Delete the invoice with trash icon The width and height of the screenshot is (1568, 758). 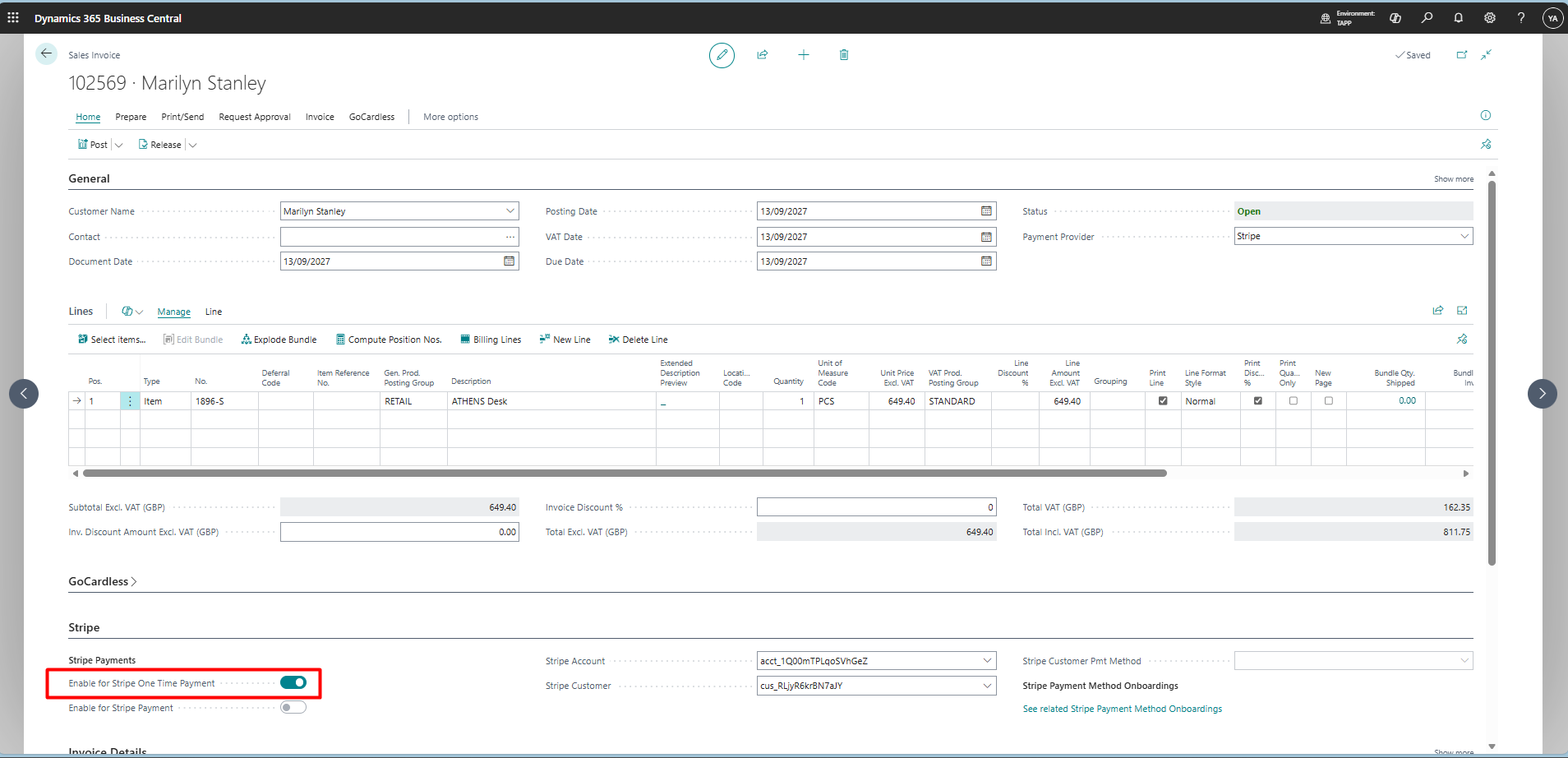(x=844, y=55)
